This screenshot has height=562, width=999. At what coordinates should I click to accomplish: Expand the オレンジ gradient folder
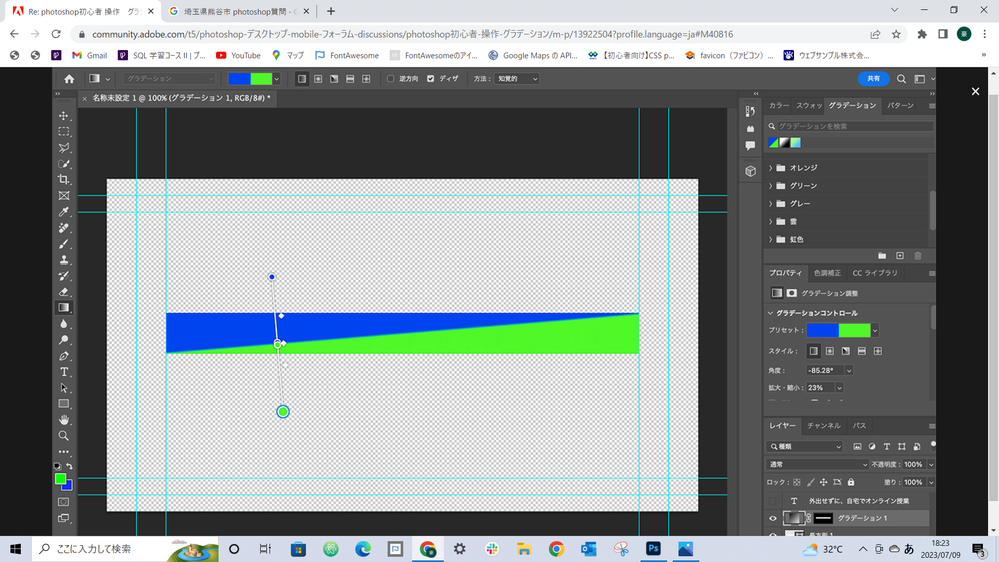(x=771, y=168)
